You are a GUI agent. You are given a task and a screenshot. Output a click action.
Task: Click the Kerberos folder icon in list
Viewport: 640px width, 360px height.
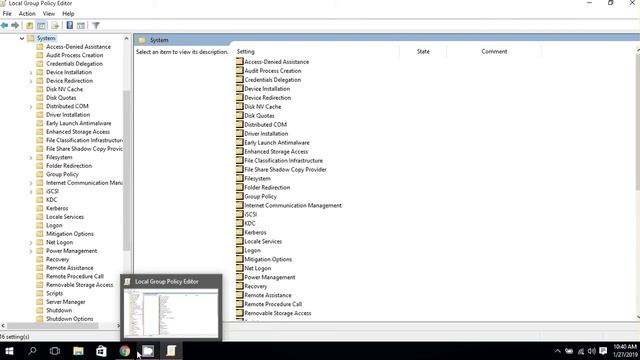(x=240, y=232)
